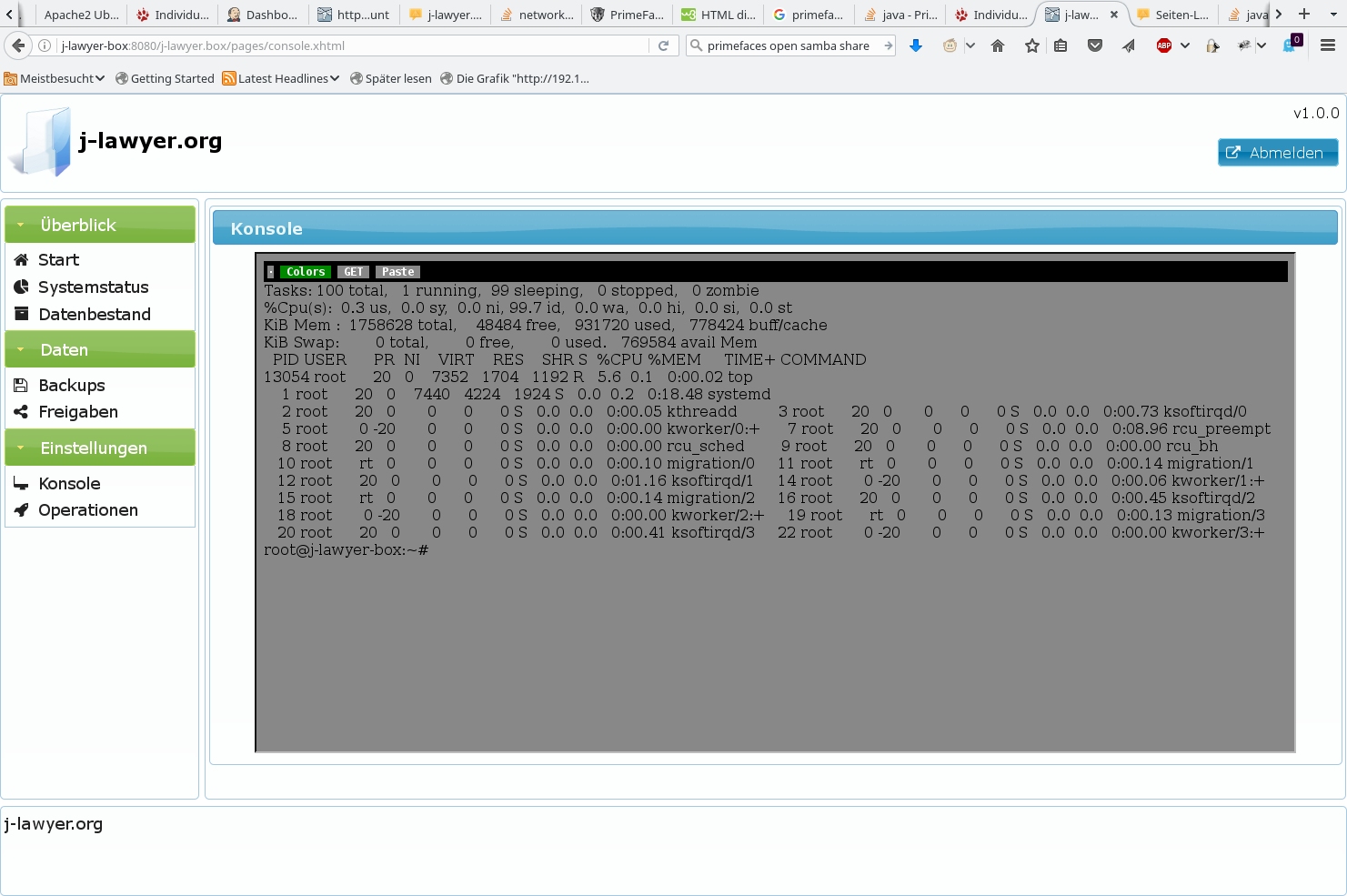Click the URL address bar field
This screenshot has width=1347, height=896.
353,45
